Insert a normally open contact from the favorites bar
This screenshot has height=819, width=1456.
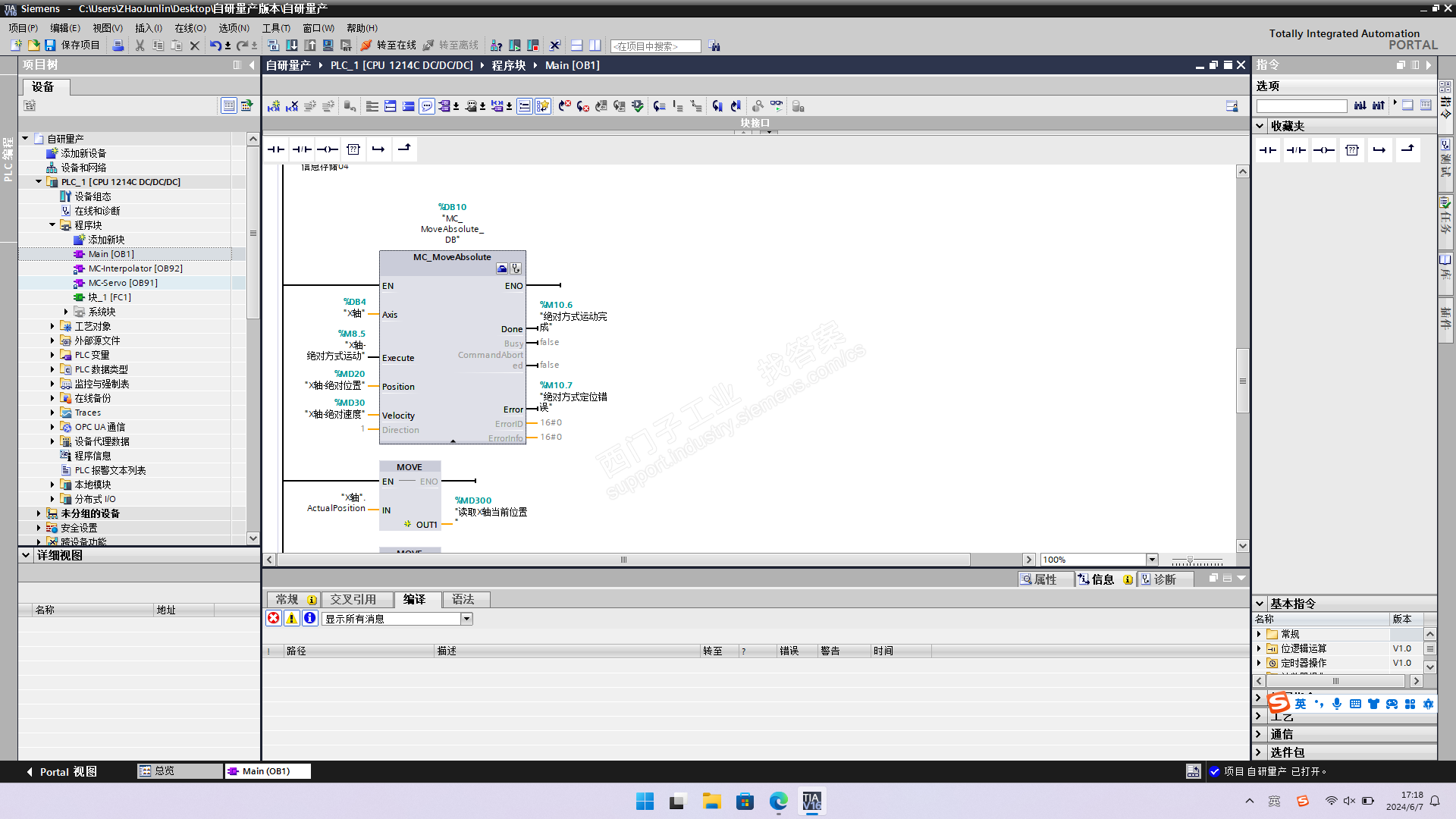click(276, 149)
